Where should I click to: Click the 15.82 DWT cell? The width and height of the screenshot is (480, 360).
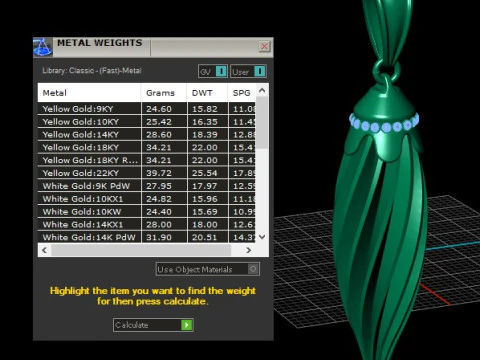click(208, 109)
